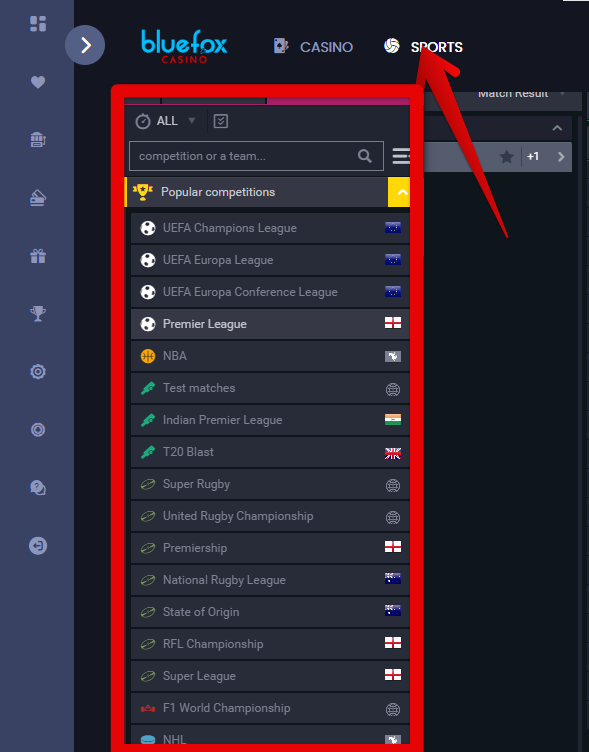
Task: Click the poker chip icon in sidebar
Action: [x=38, y=430]
